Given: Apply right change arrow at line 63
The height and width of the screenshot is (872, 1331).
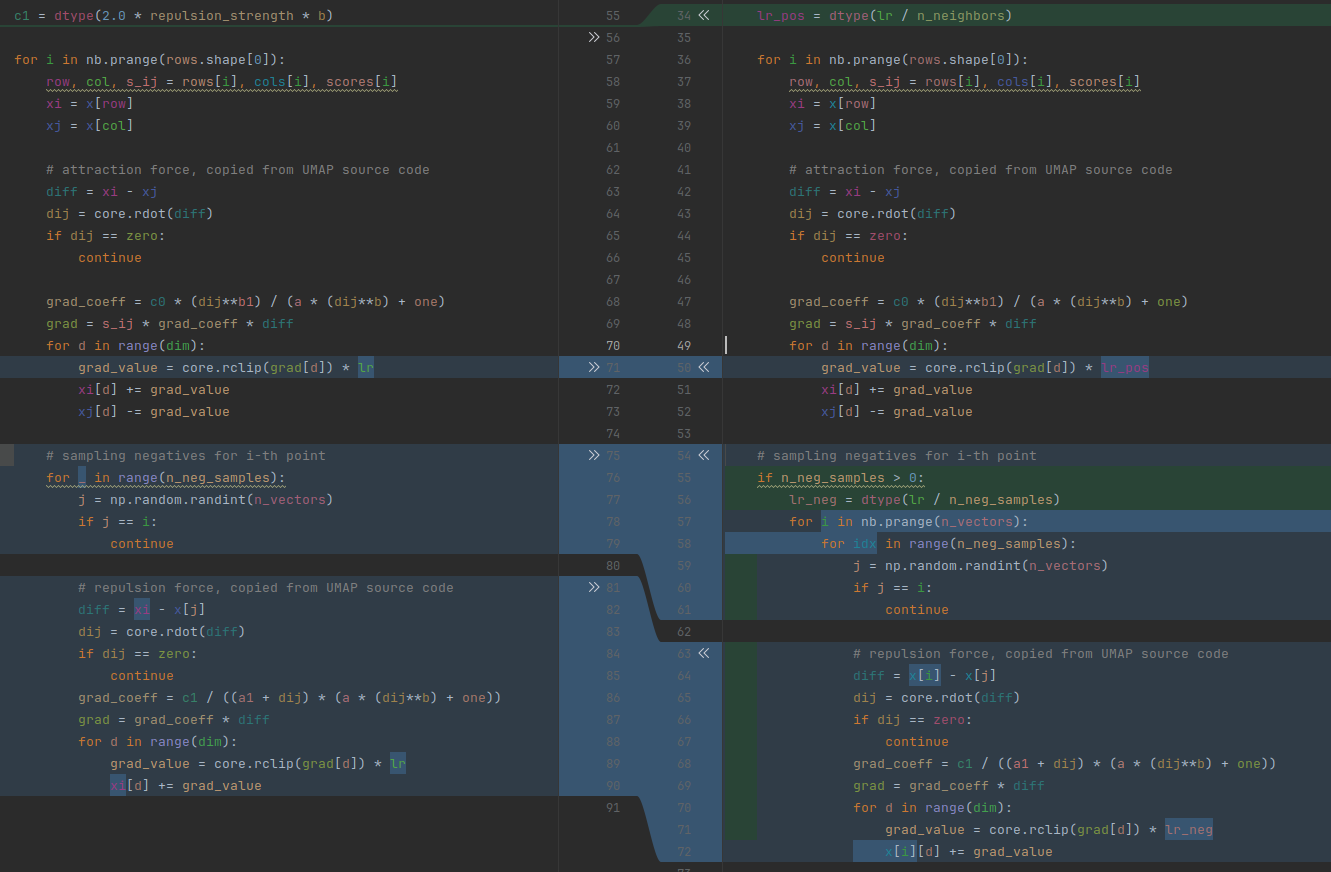Looking at the screenshot, I should [x=704, y=653].
